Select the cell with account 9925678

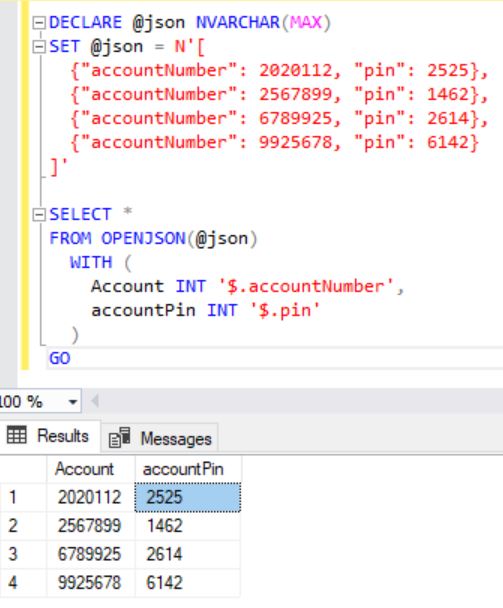click(x=91, y=583)
